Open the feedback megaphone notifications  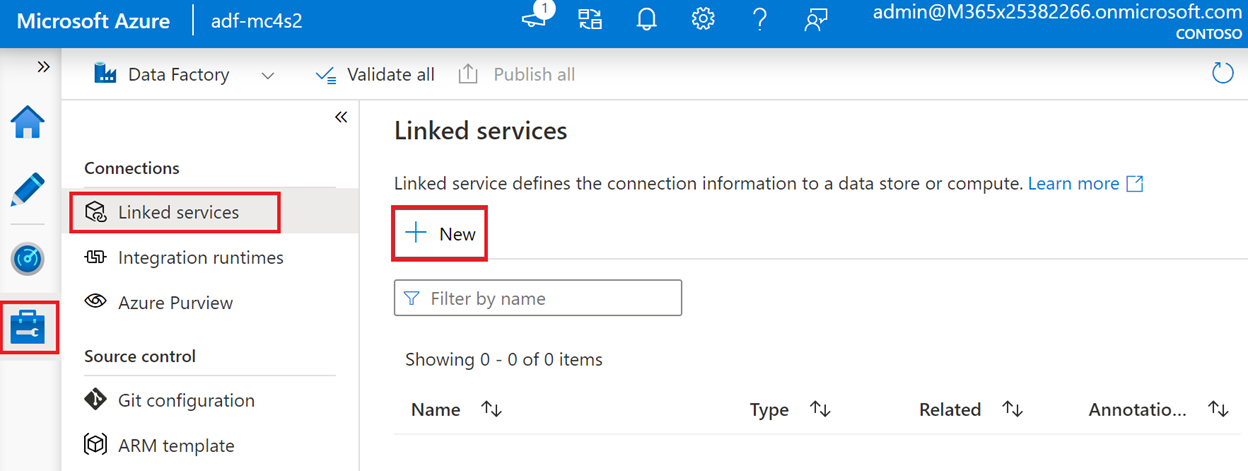tap(537, 18)
